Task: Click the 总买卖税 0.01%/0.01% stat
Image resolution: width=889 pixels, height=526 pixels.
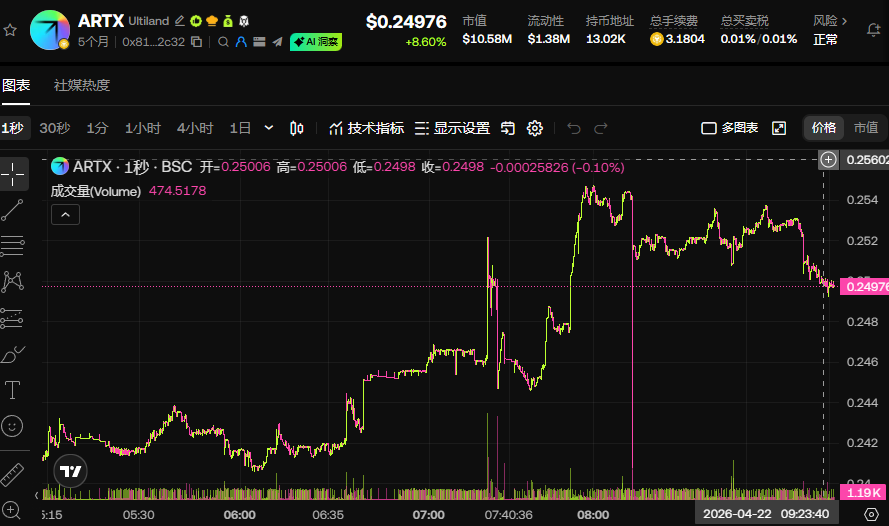Action: pyautogui.click(x=759, y=30)
